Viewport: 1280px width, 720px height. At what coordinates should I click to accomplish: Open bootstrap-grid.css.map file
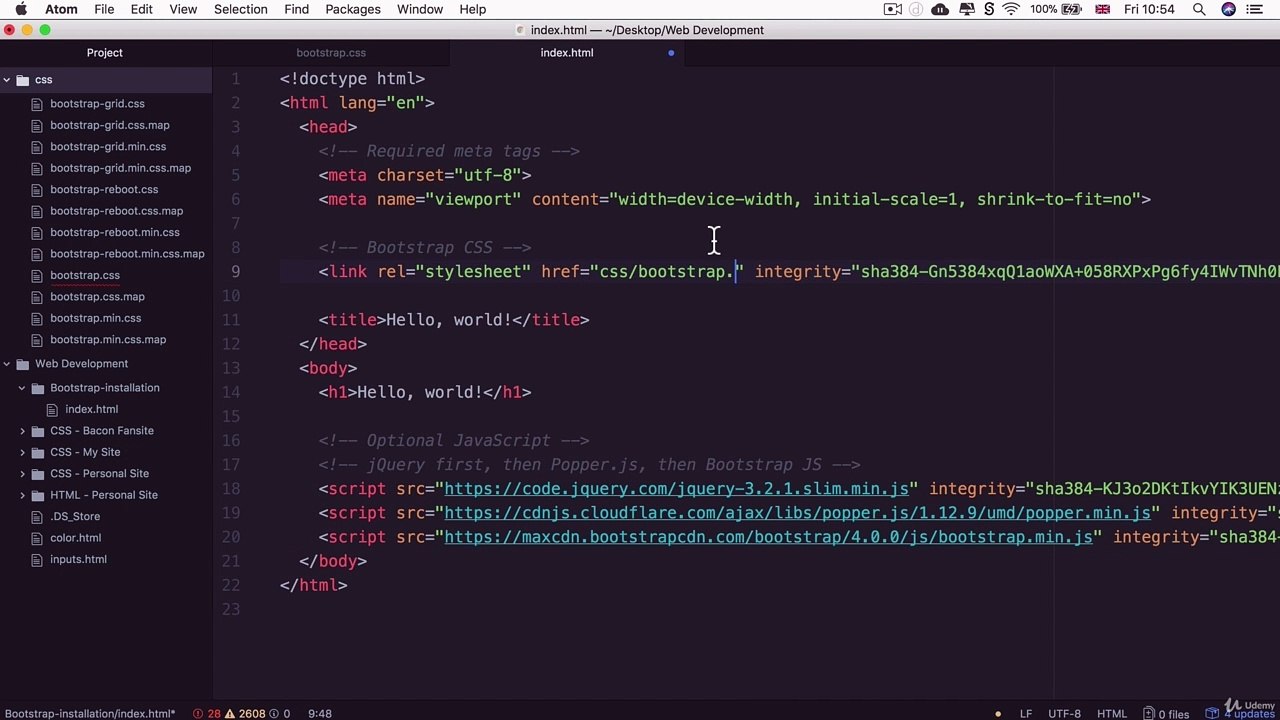110,125
